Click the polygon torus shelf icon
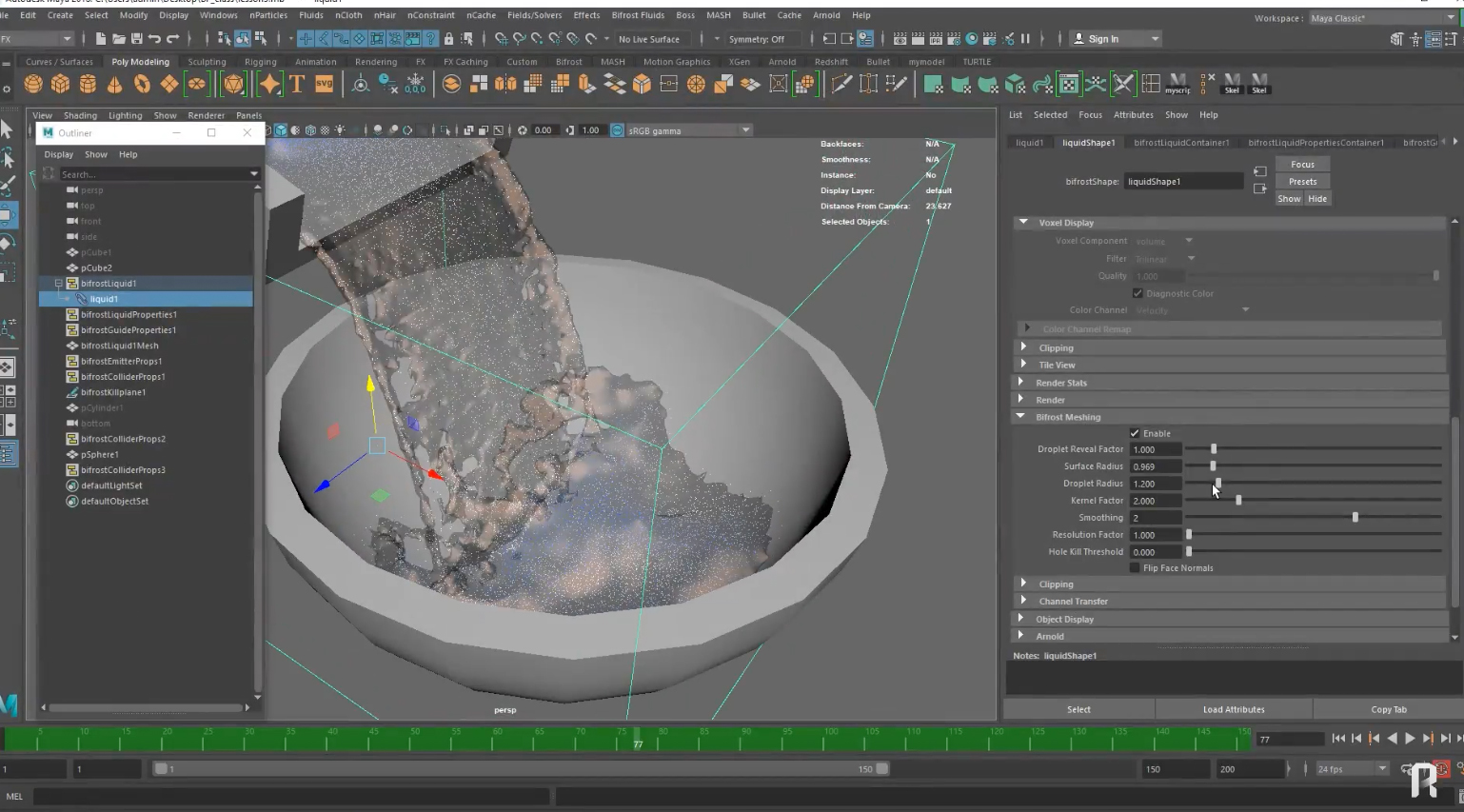 click(x=142, y=85)
